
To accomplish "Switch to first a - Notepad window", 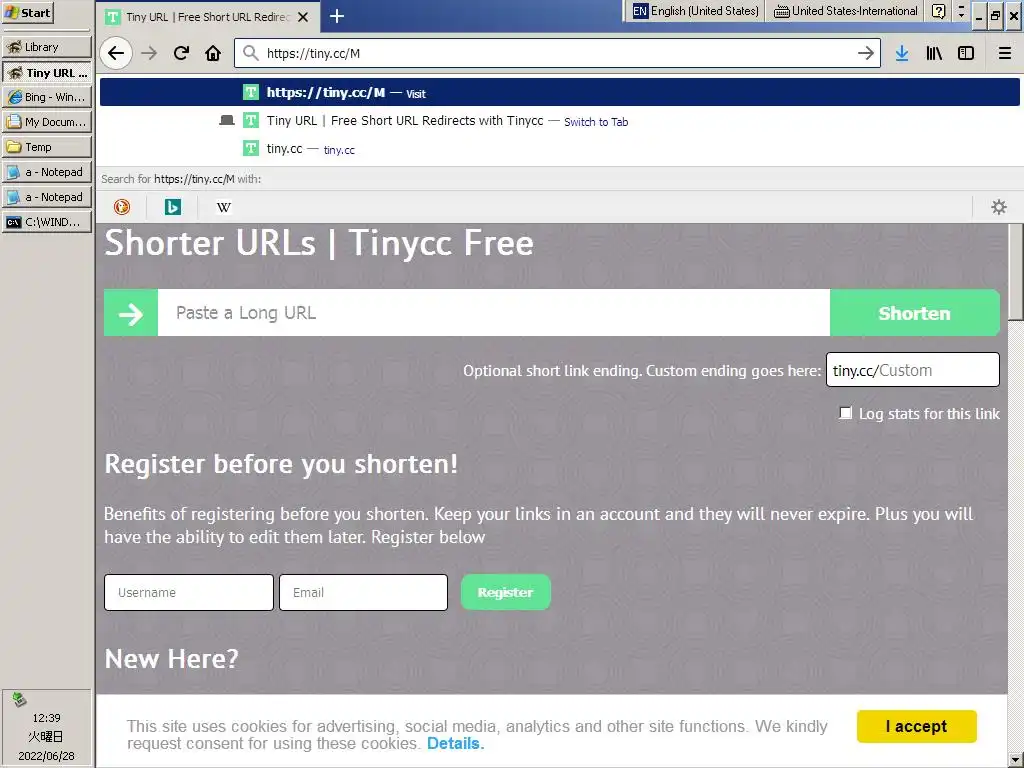I will (x=47, y=172).
